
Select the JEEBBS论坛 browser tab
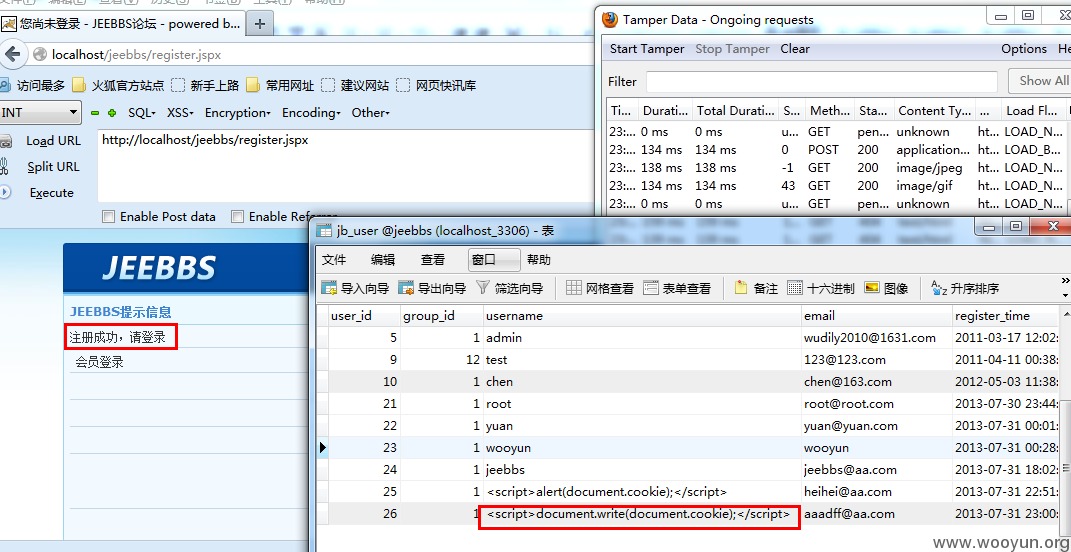(122, 24)
